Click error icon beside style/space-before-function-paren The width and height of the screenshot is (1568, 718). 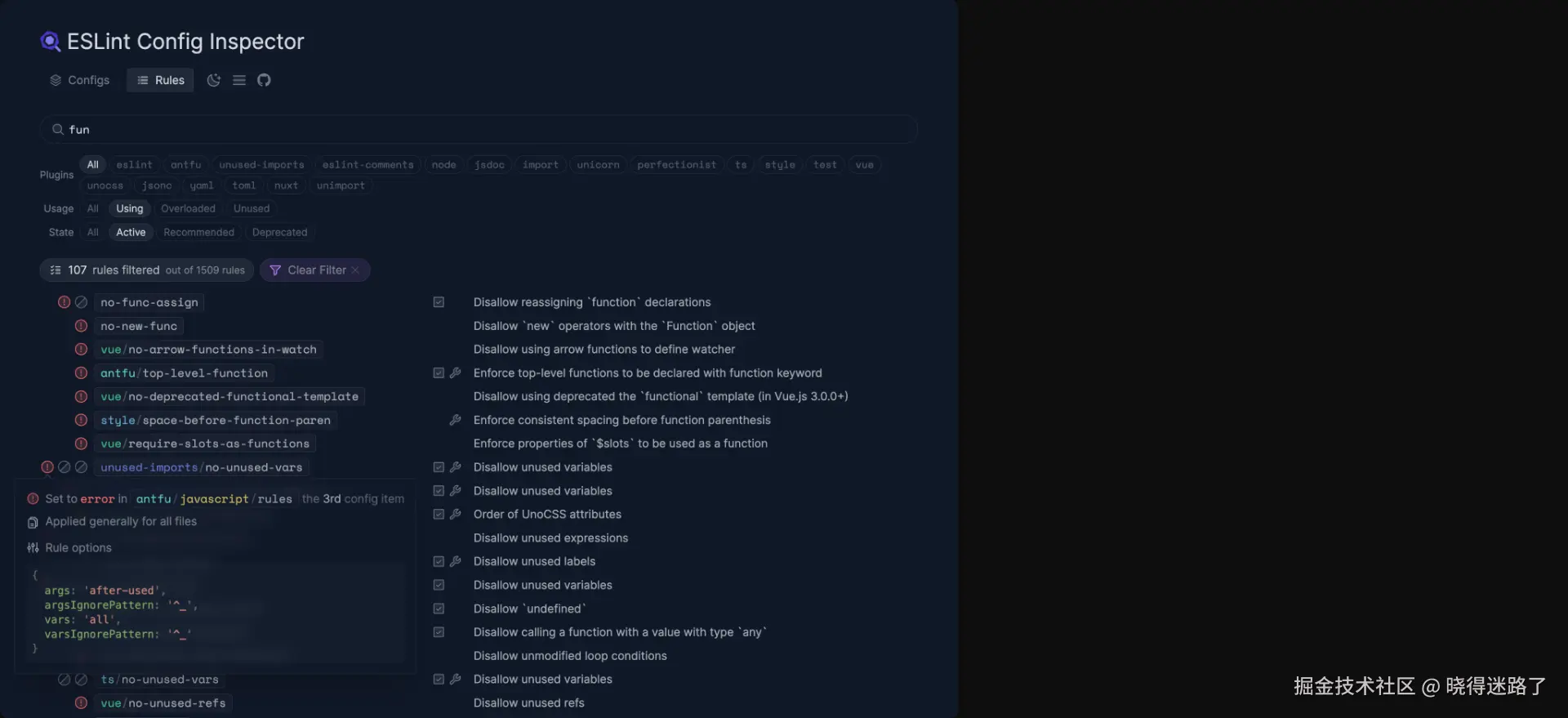click(x=81, y=420)
